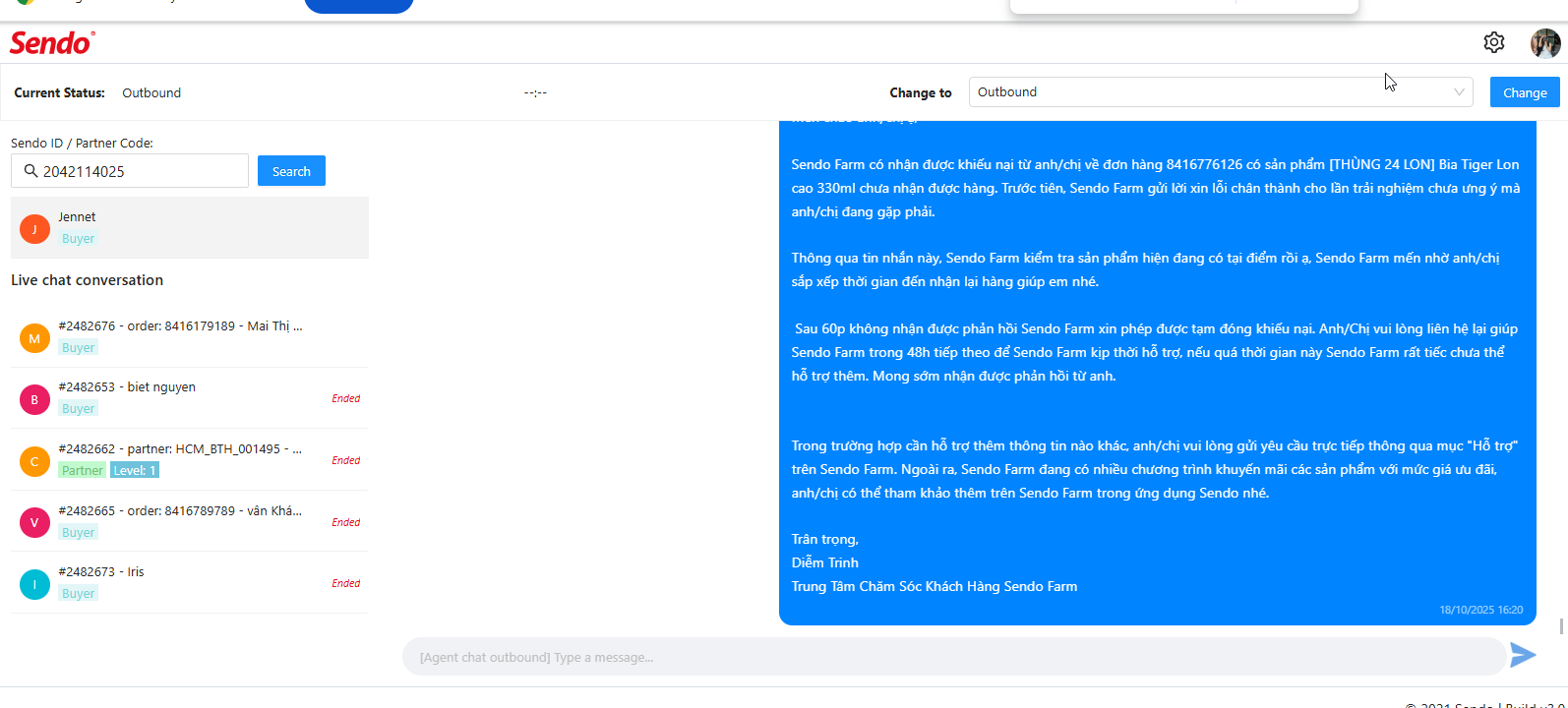Click the Change button
The width and height of the screenshot is (1568, 708).
point(1525,92)
